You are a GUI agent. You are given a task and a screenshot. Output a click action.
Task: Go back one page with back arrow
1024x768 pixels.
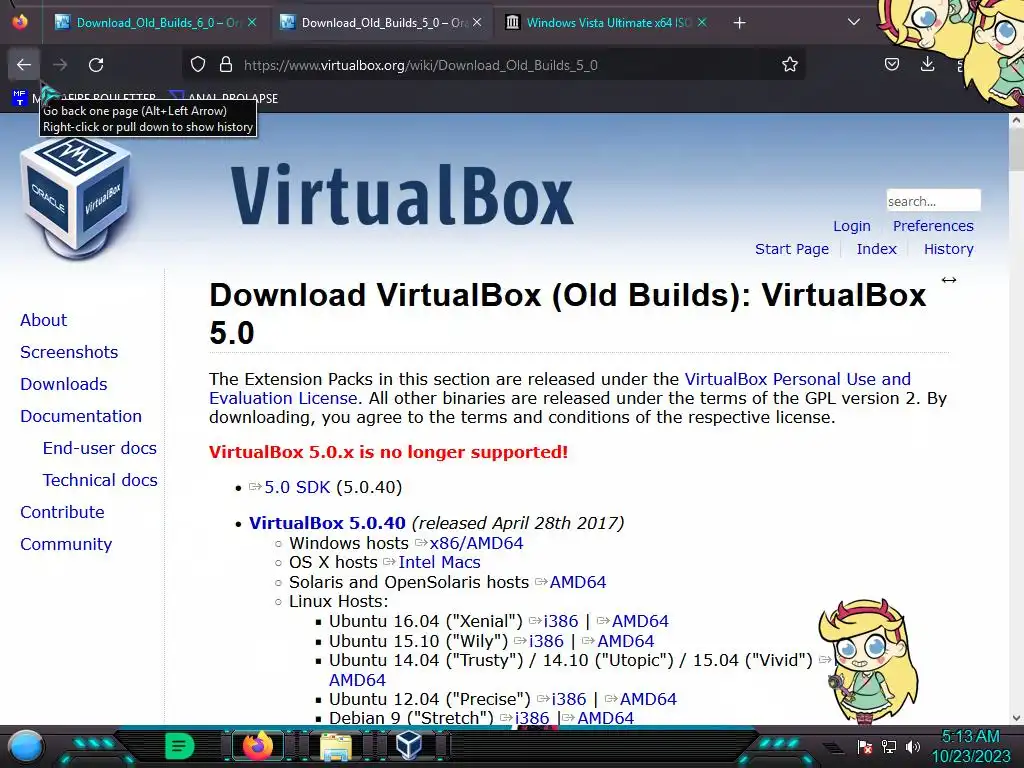(x=24, y=65)
